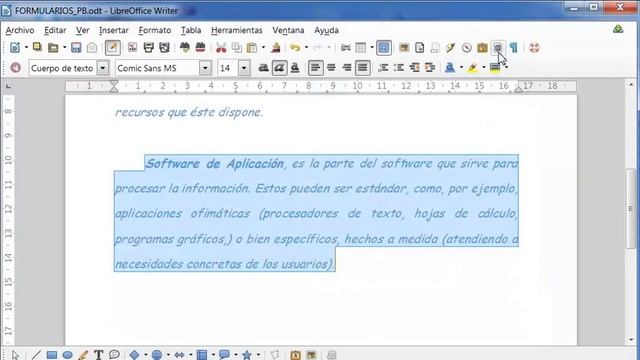Toggle AutoSpellcheck icon
The height and width of the screenshot is (360, 640).
pos(200,47)
